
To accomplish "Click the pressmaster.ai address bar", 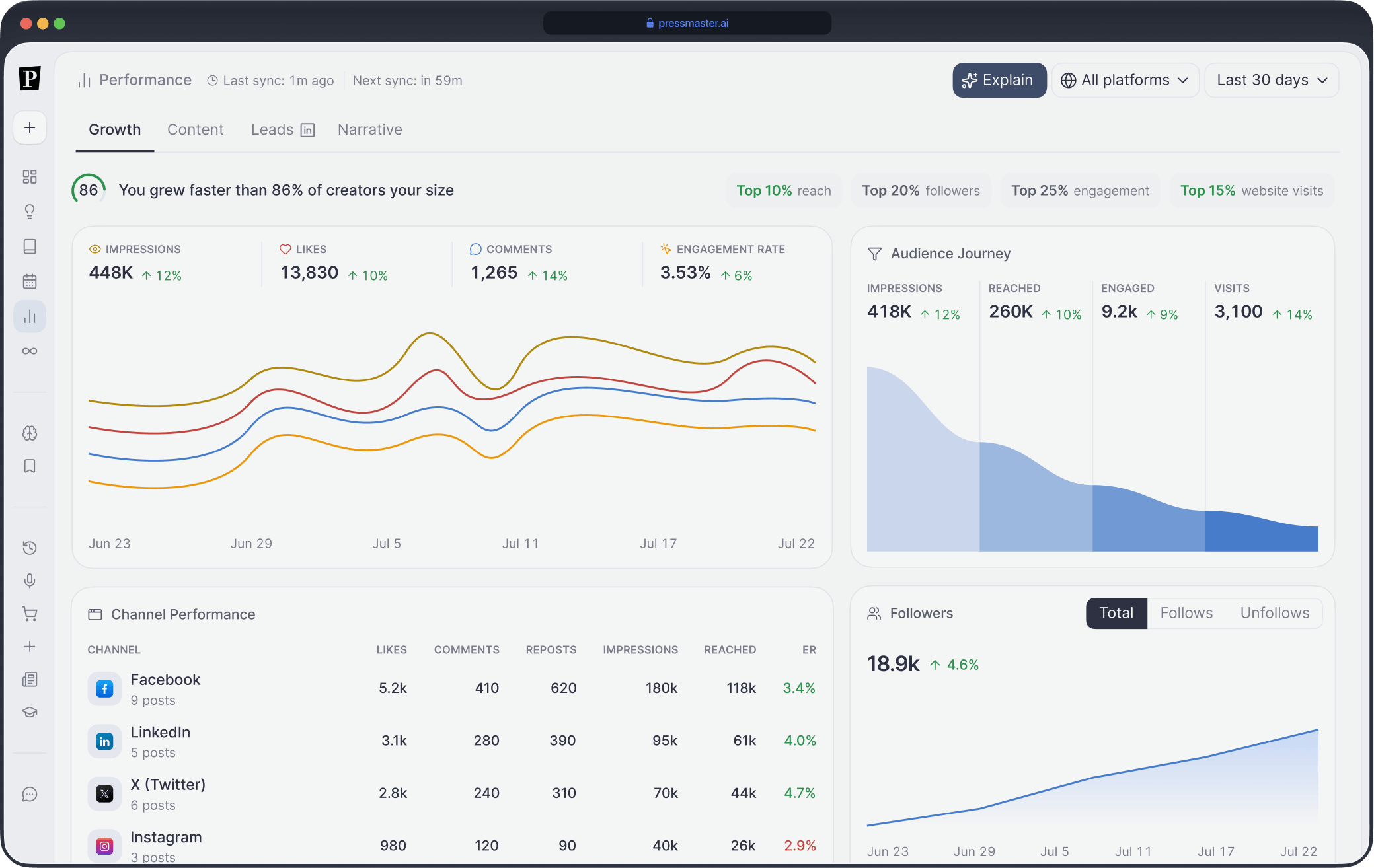I will tap(687, 23).
